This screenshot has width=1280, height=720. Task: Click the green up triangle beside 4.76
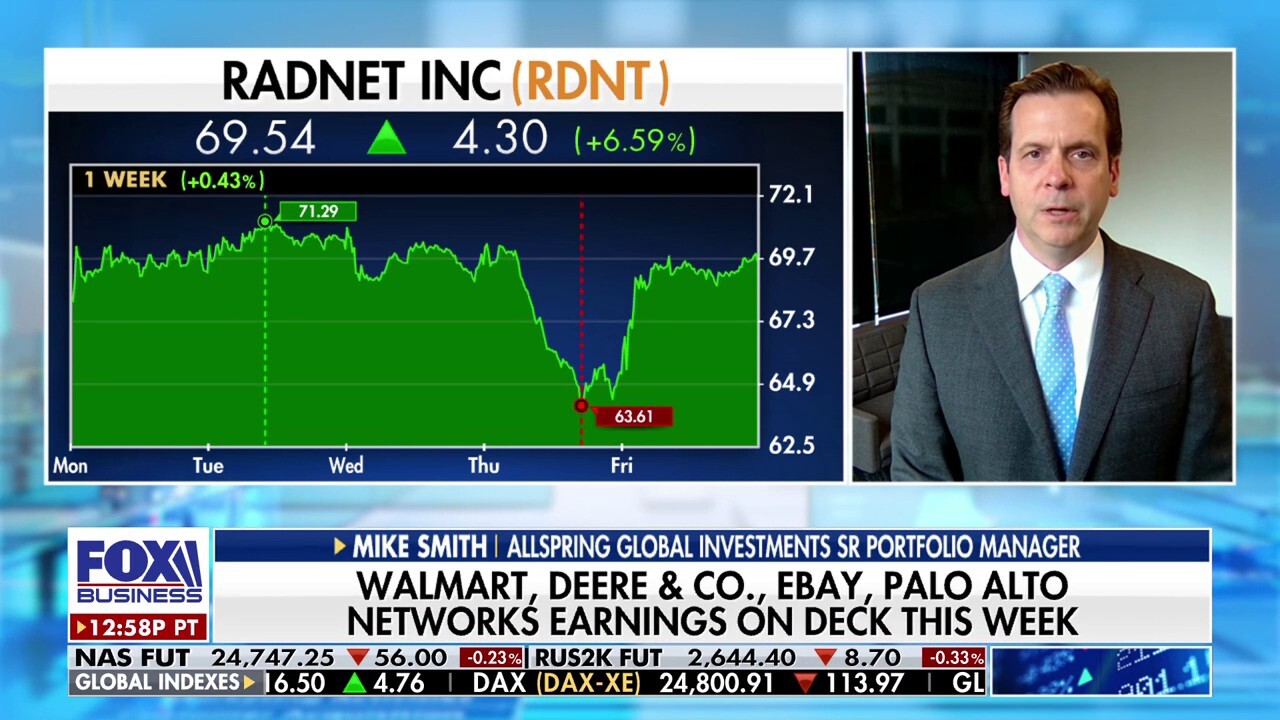[x=354, y=683]
